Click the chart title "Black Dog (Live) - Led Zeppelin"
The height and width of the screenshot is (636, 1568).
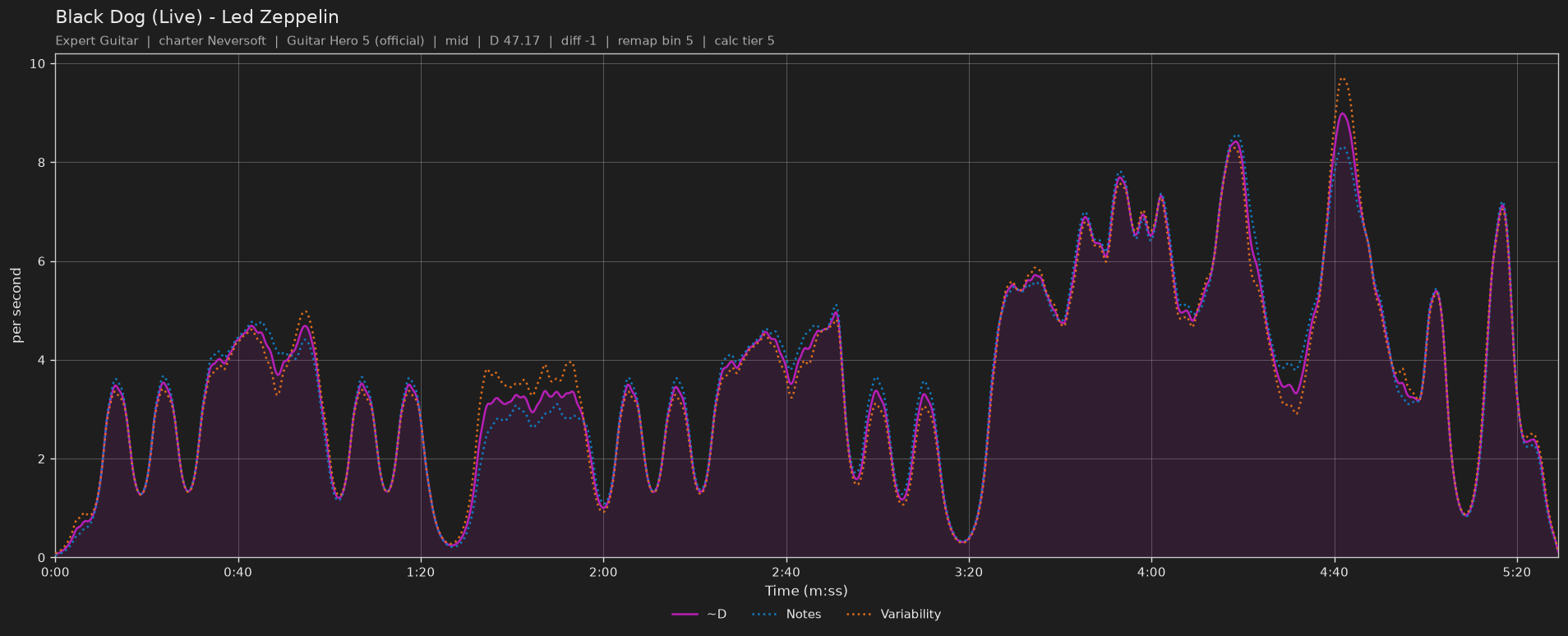click(x=197, y=17)
